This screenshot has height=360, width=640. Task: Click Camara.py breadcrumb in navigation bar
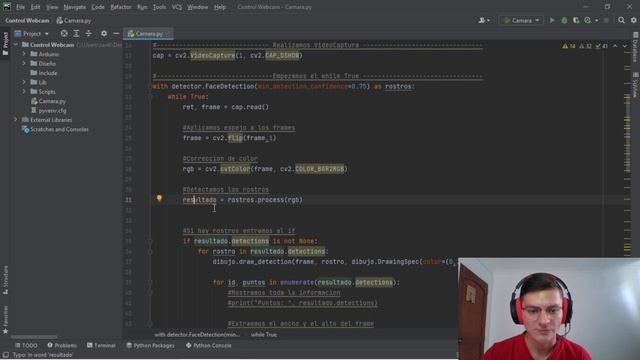pos(74,20)
